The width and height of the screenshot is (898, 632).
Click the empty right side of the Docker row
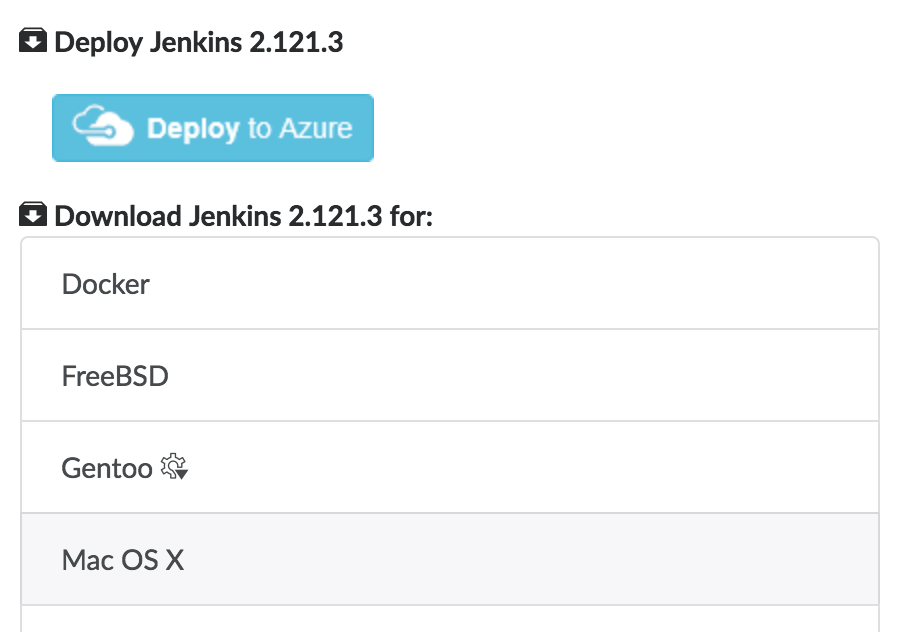[650, 284]
